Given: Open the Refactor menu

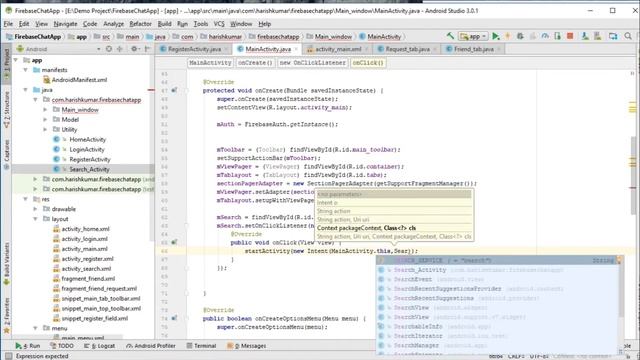Looking at the screenshot, I should pos(140,24).
